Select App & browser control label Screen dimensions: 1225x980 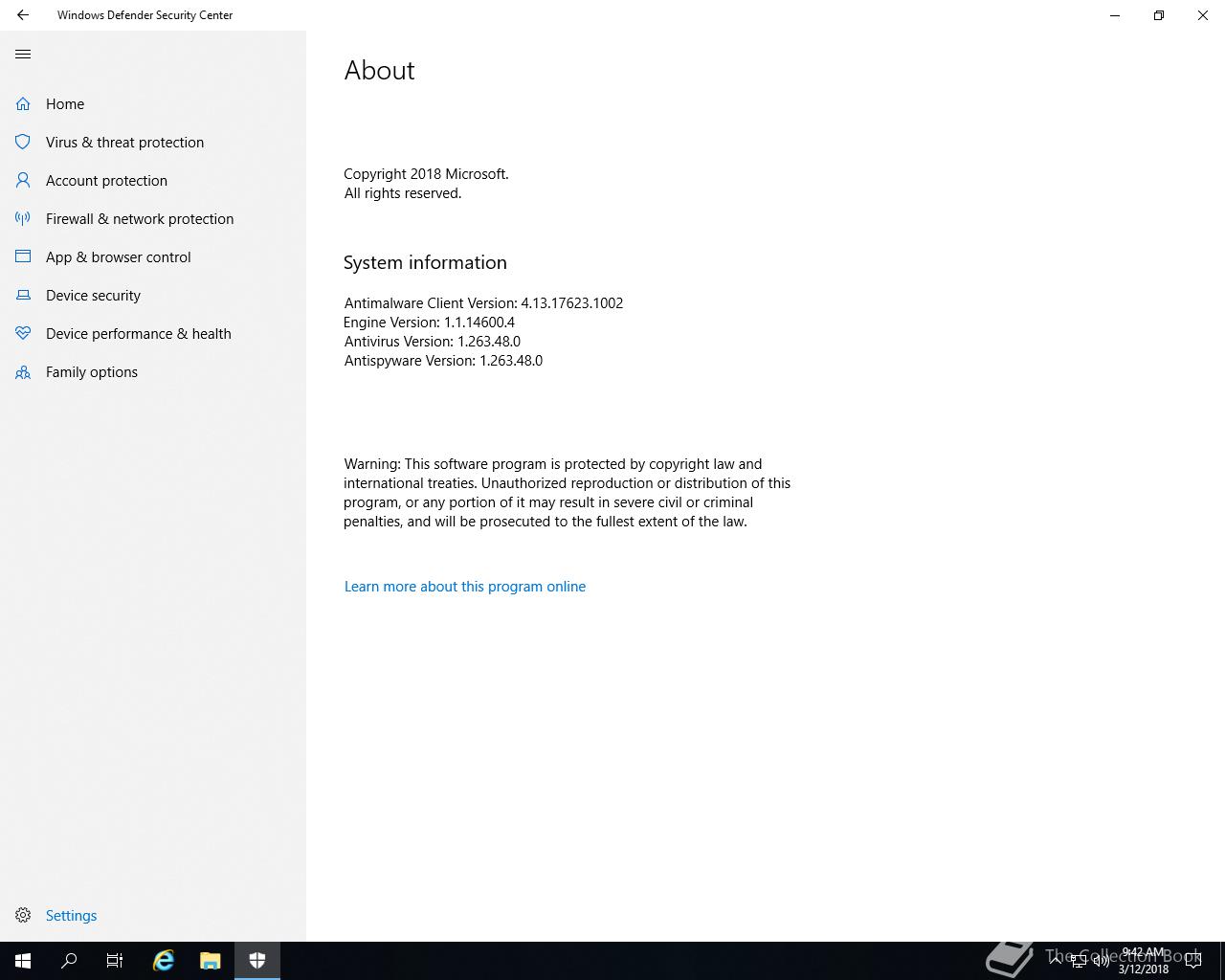(118, 256)
